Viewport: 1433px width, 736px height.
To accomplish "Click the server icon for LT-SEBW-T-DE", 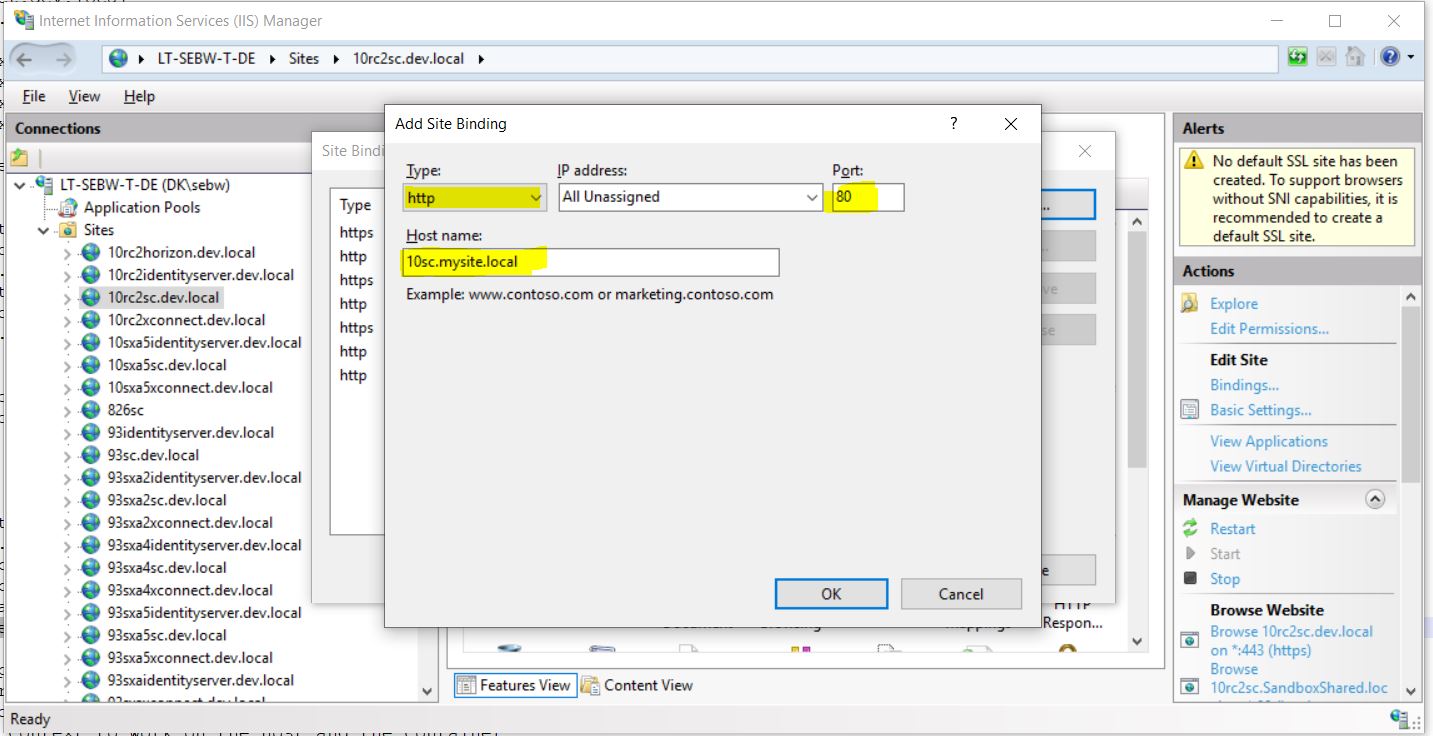I will [44, 185].
